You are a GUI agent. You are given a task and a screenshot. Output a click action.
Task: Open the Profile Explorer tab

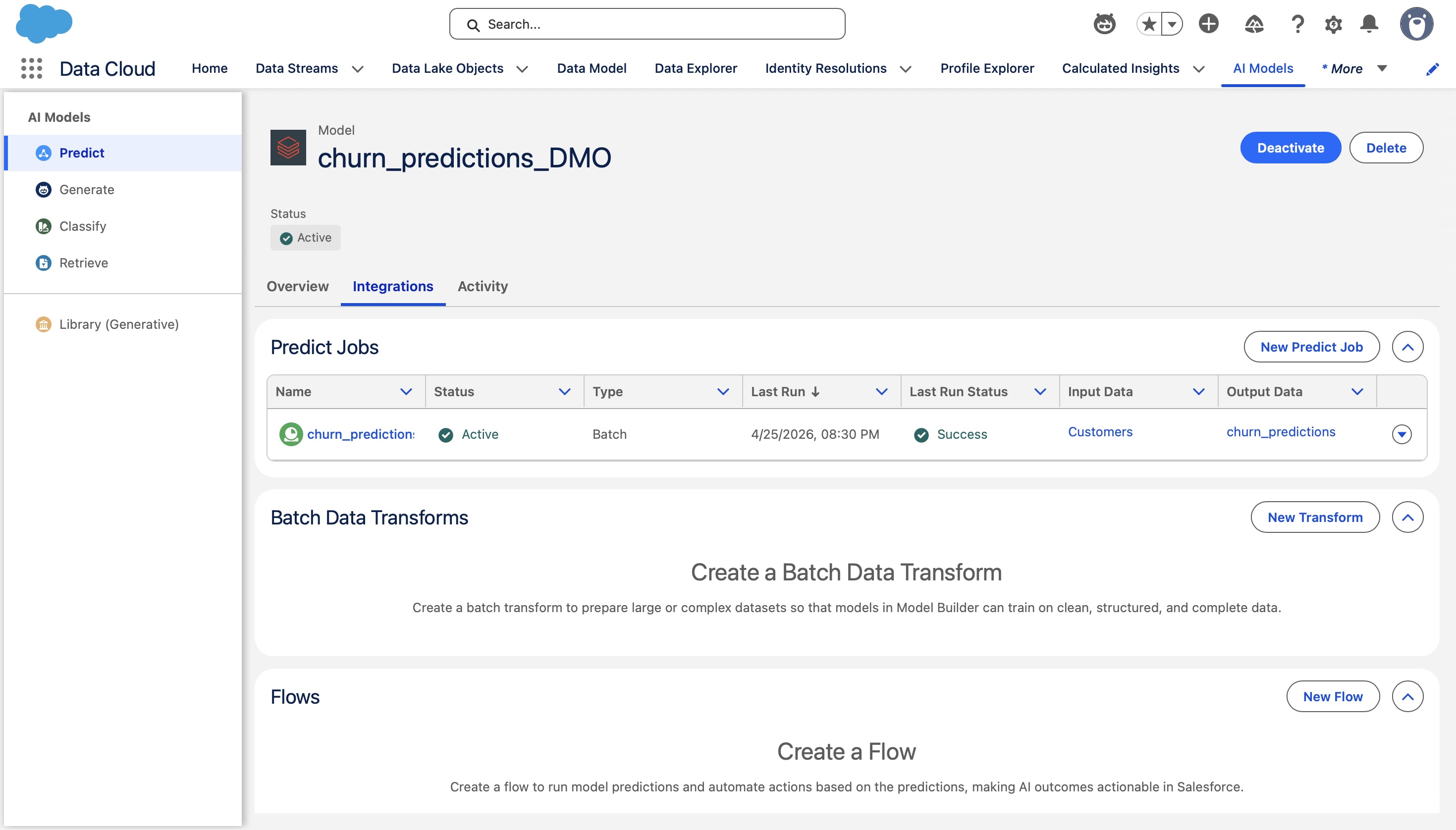point(987,68)
